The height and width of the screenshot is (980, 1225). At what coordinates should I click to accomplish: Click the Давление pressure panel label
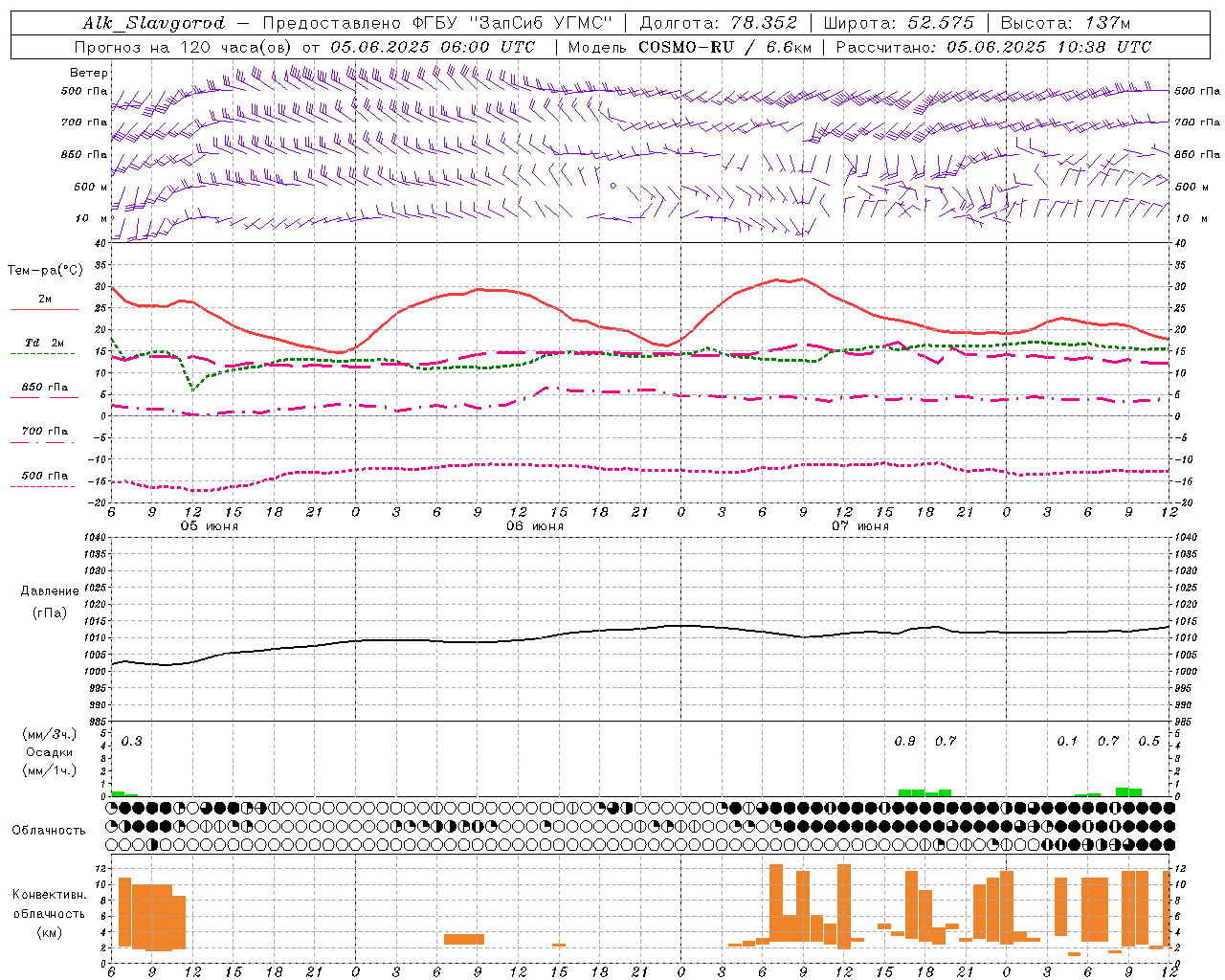(x=50, y=591)
